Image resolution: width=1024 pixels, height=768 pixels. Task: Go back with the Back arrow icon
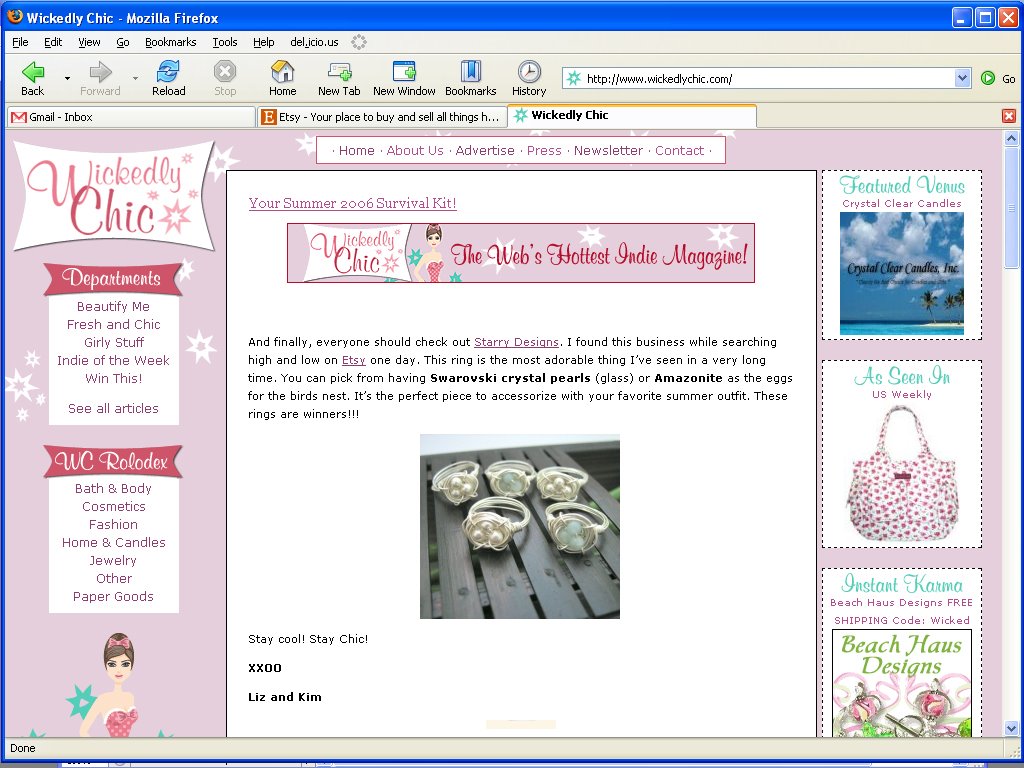point(33,72)
